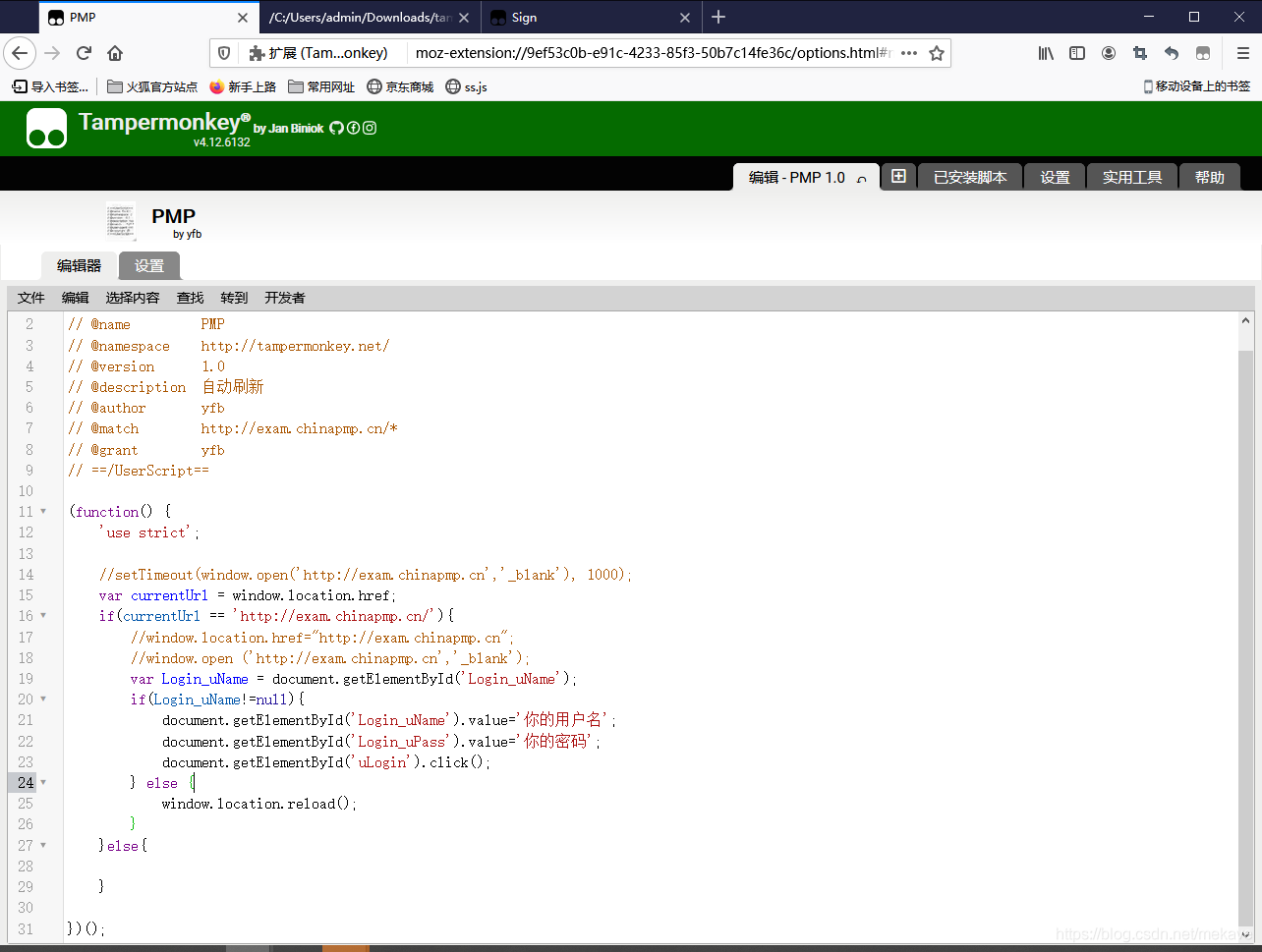Viewport: 1262px width, 952px height.
Task: Collapse the code fold at line 11
Action: click(x=43, y=511)
